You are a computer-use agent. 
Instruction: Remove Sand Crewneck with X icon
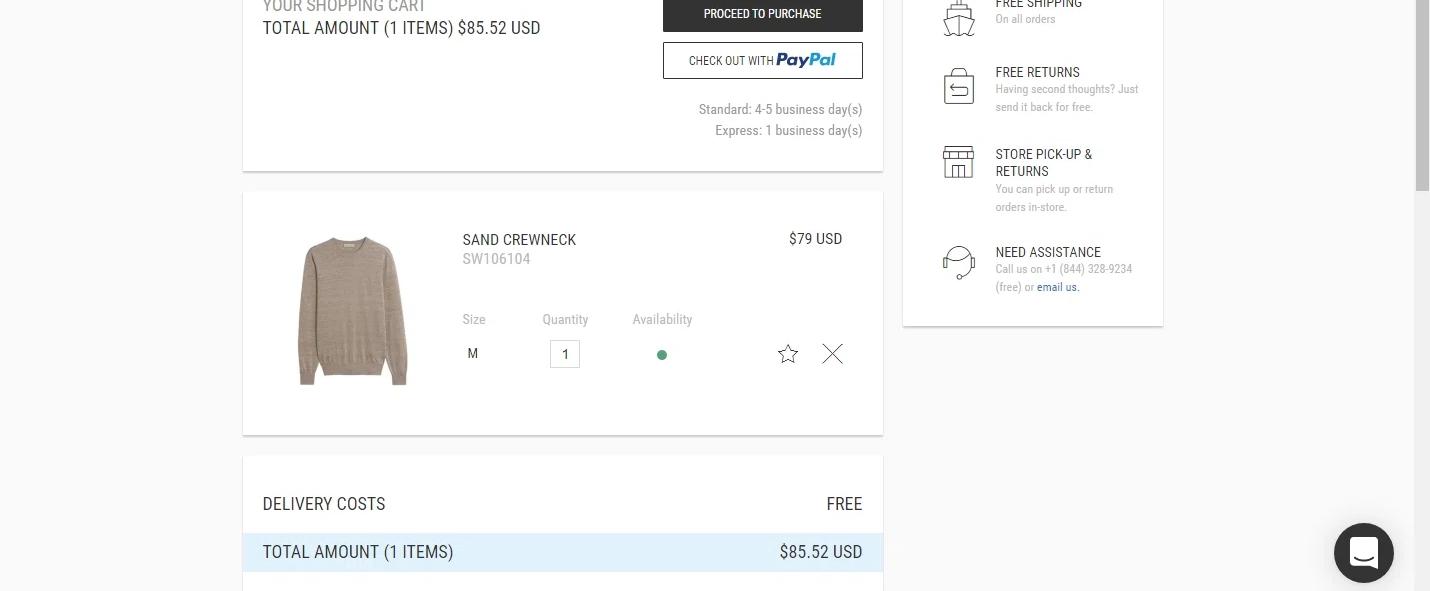(832, 354)
